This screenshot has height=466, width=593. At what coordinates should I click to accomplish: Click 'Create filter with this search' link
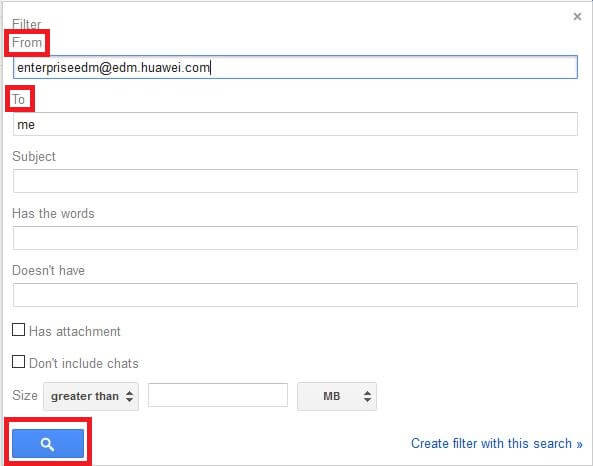click(497, 443)
